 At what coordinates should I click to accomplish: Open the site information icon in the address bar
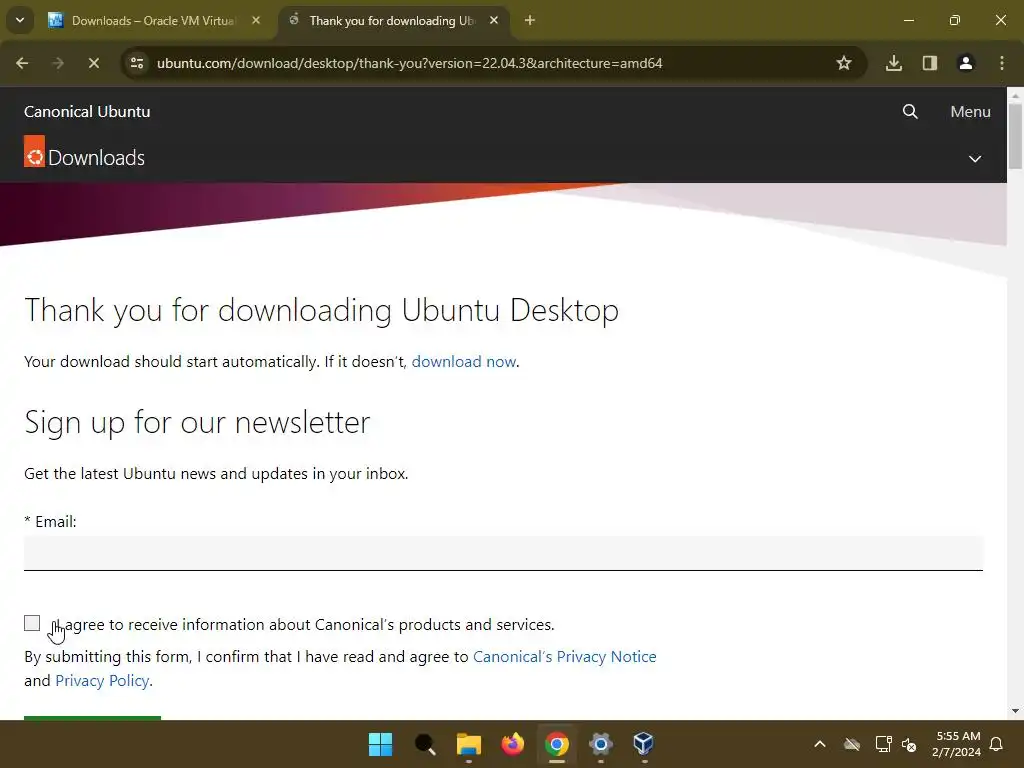point(137,63)
